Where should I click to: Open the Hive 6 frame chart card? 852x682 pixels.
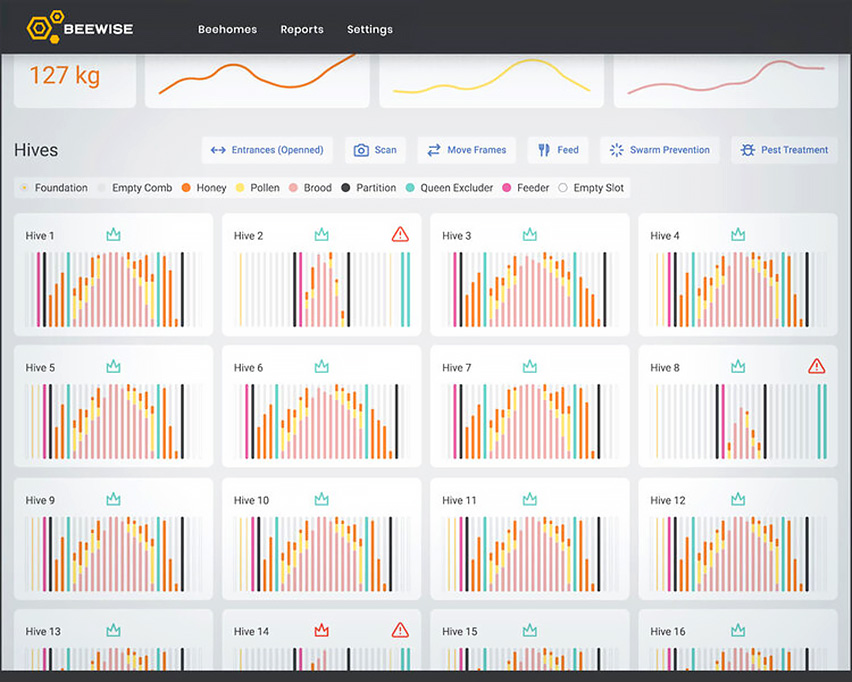(322, 406)
